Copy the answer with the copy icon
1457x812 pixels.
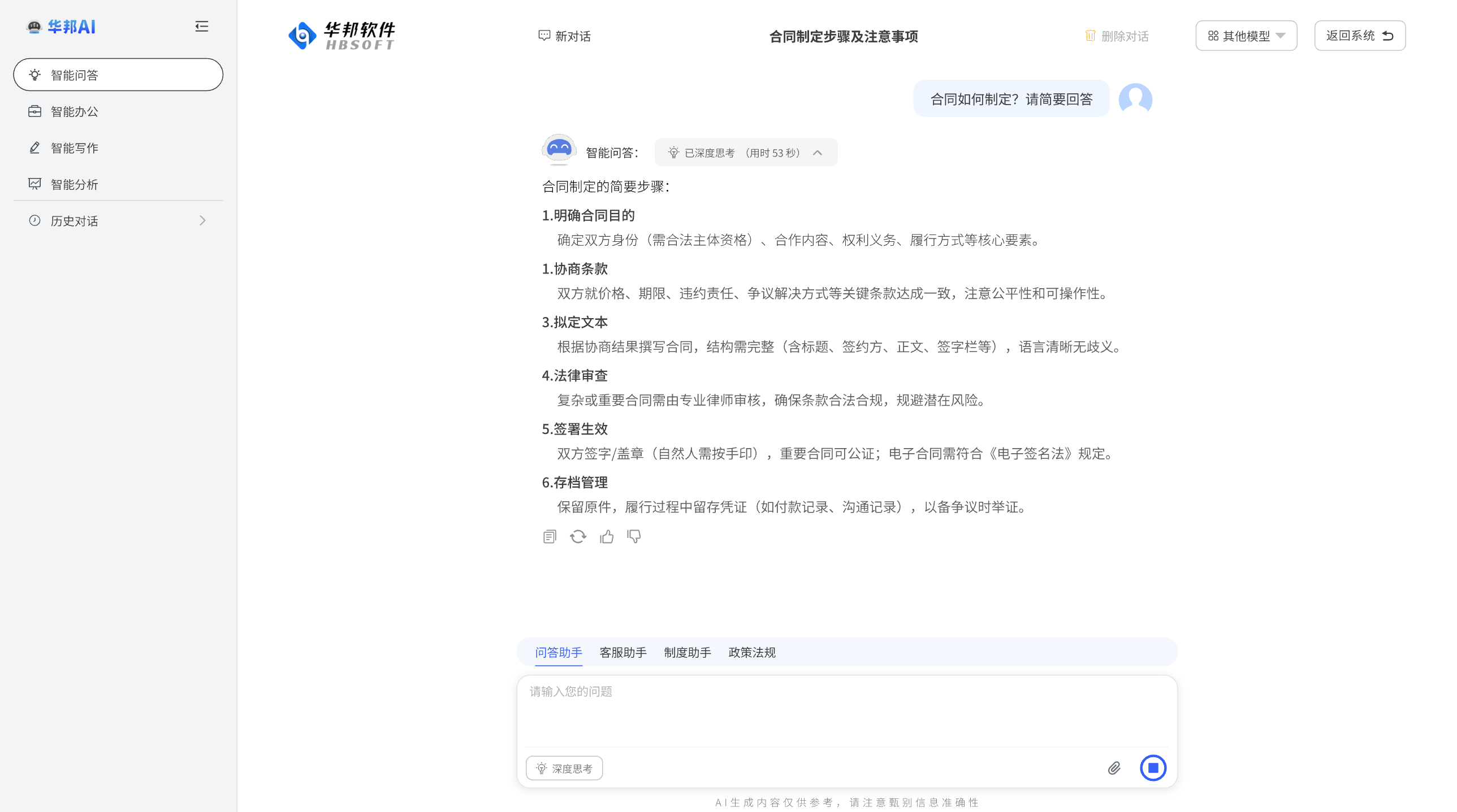tap(549, 537)
